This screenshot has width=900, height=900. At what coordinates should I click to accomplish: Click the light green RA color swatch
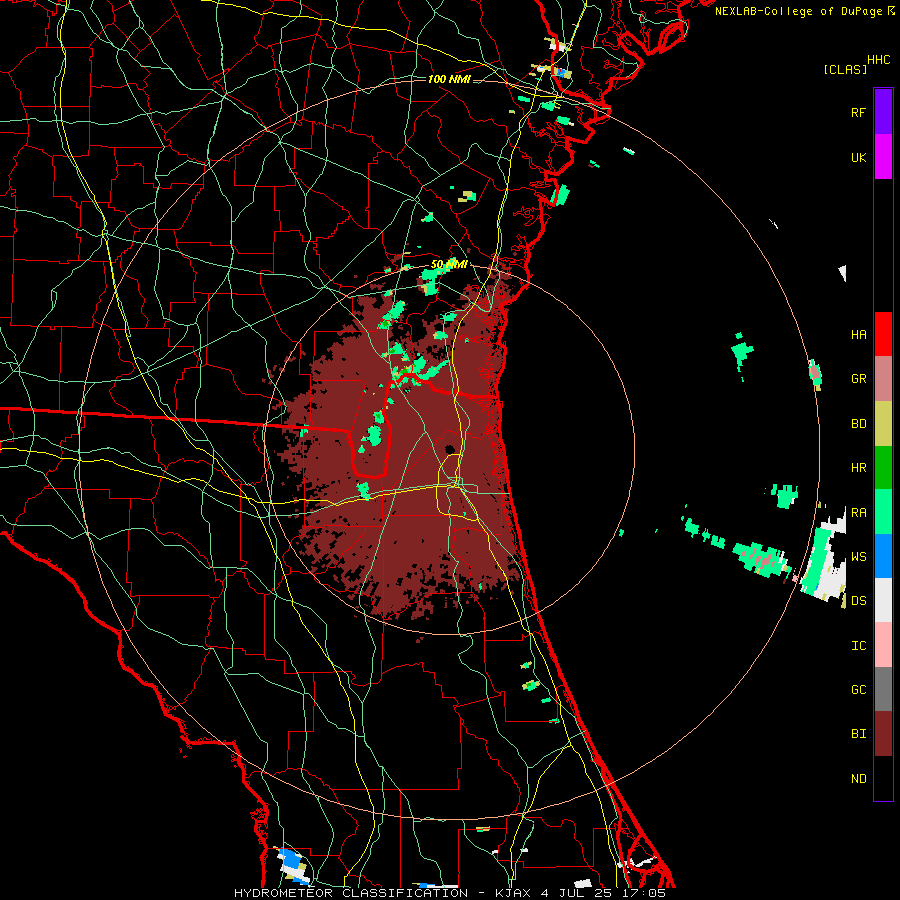883,512
